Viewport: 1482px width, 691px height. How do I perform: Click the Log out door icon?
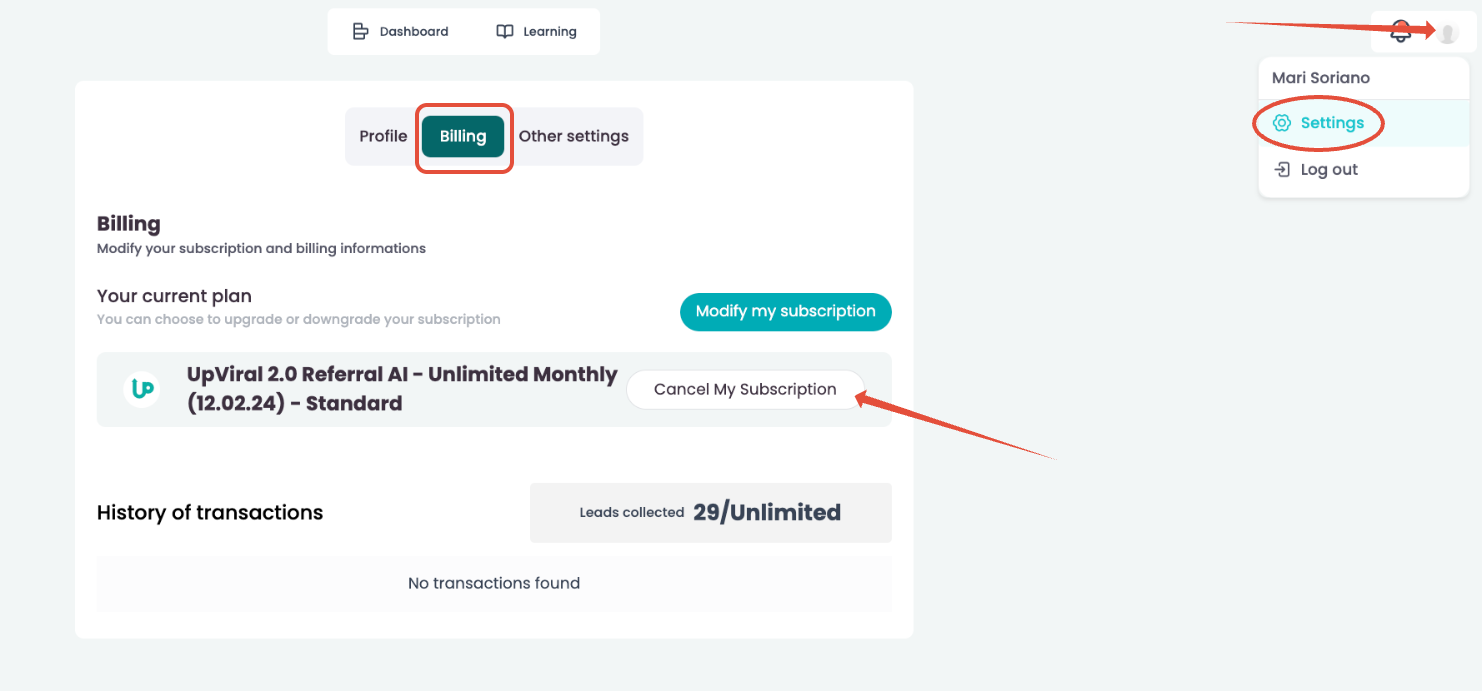point(1282,170)
